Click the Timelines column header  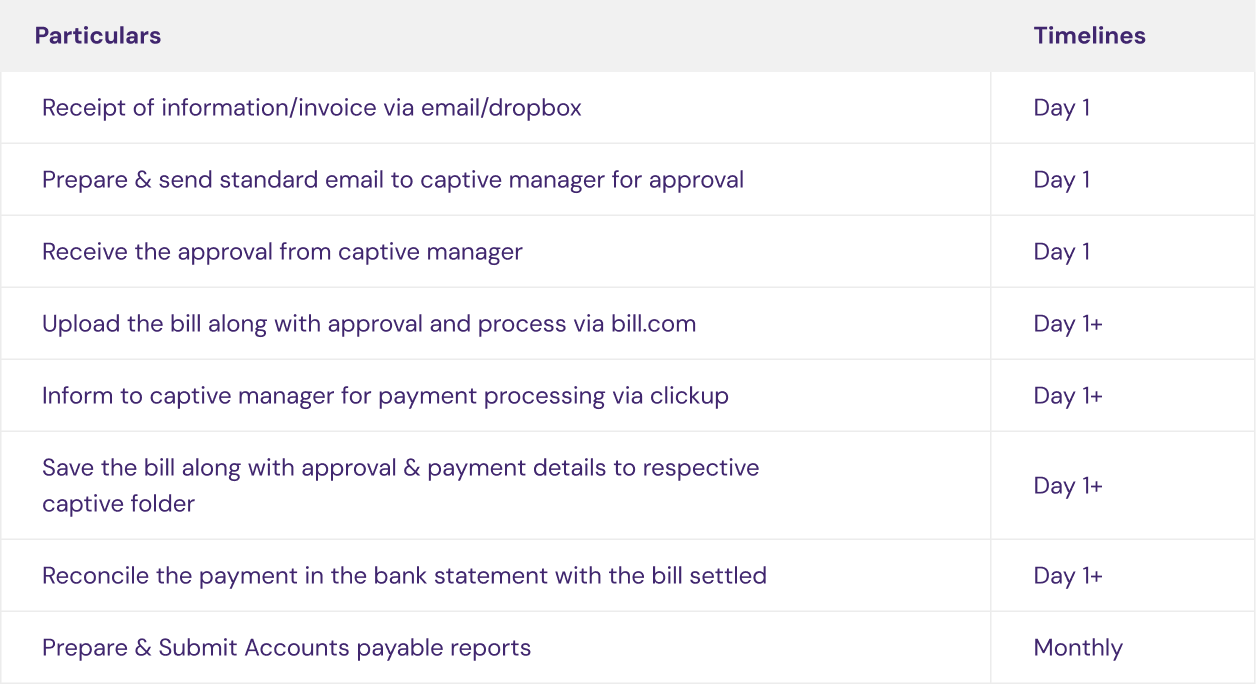tap(1089, 35)
